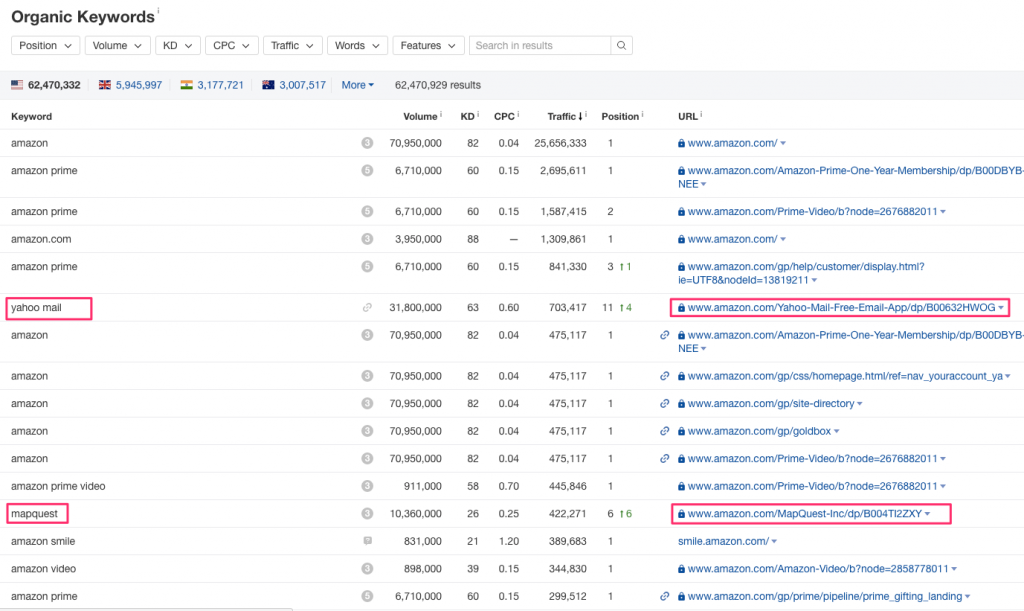Expand the caret after the Amazon-Video URL
The image size is (1024, 611).
954,569
